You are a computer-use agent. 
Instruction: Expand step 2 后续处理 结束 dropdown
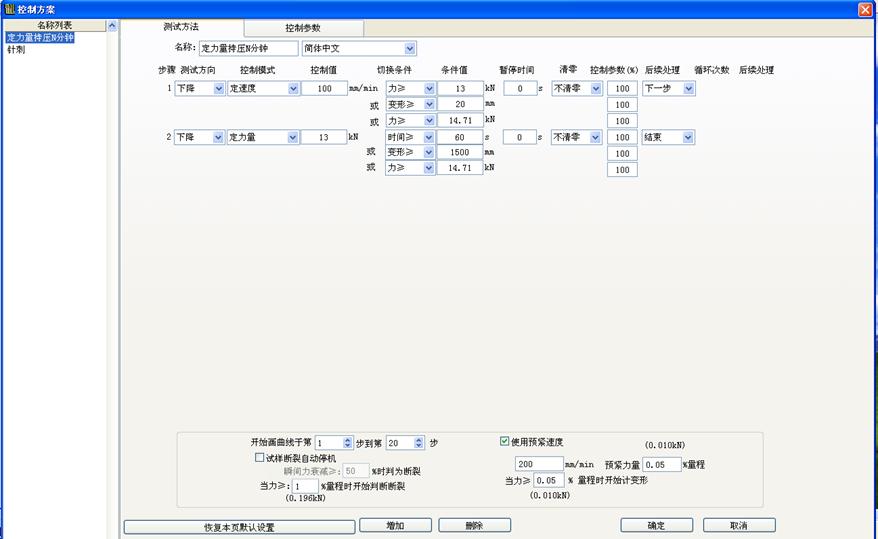tap(688, 137)
